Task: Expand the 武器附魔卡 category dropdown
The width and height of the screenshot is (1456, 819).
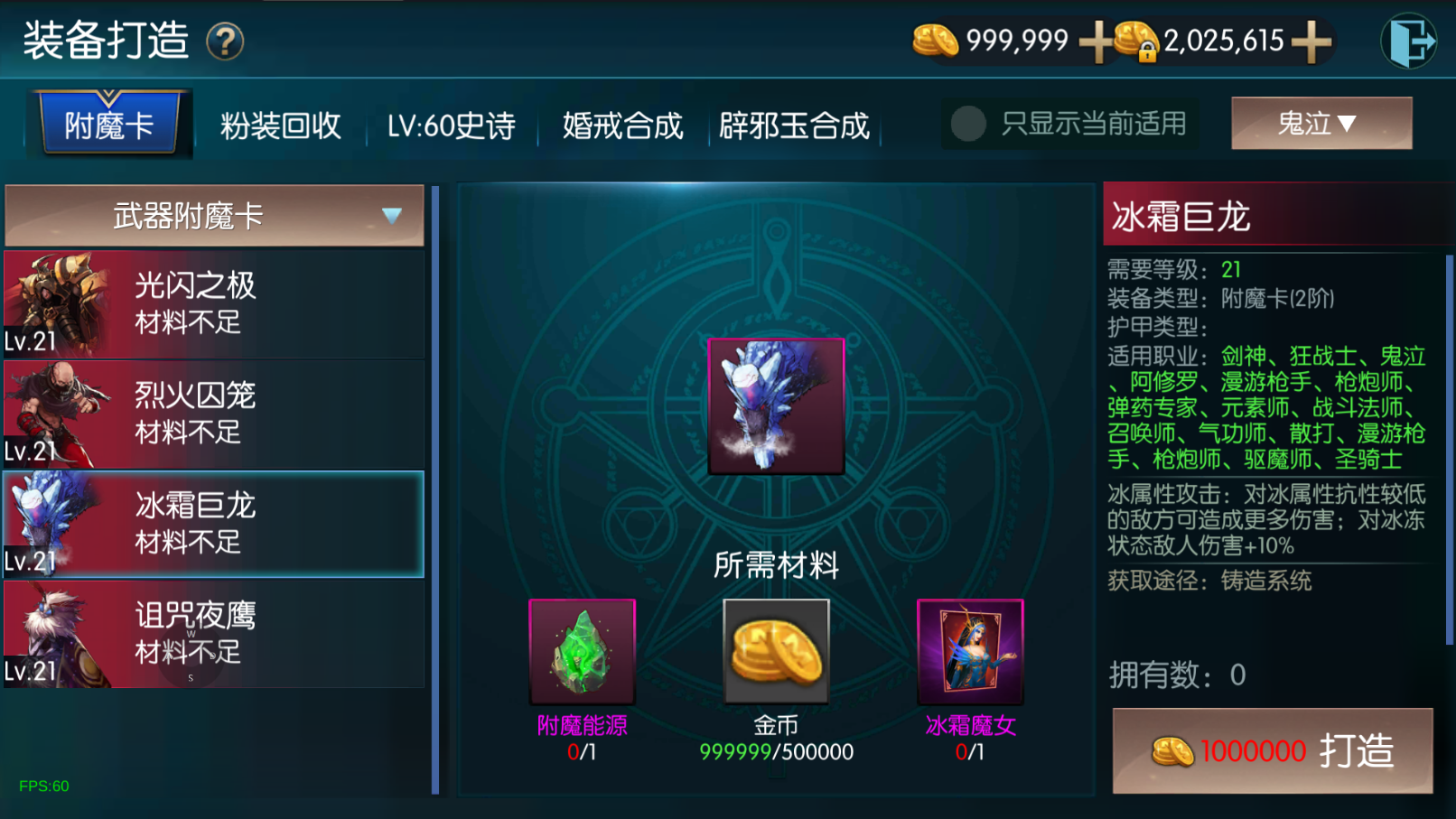Action: click(214, 216)
